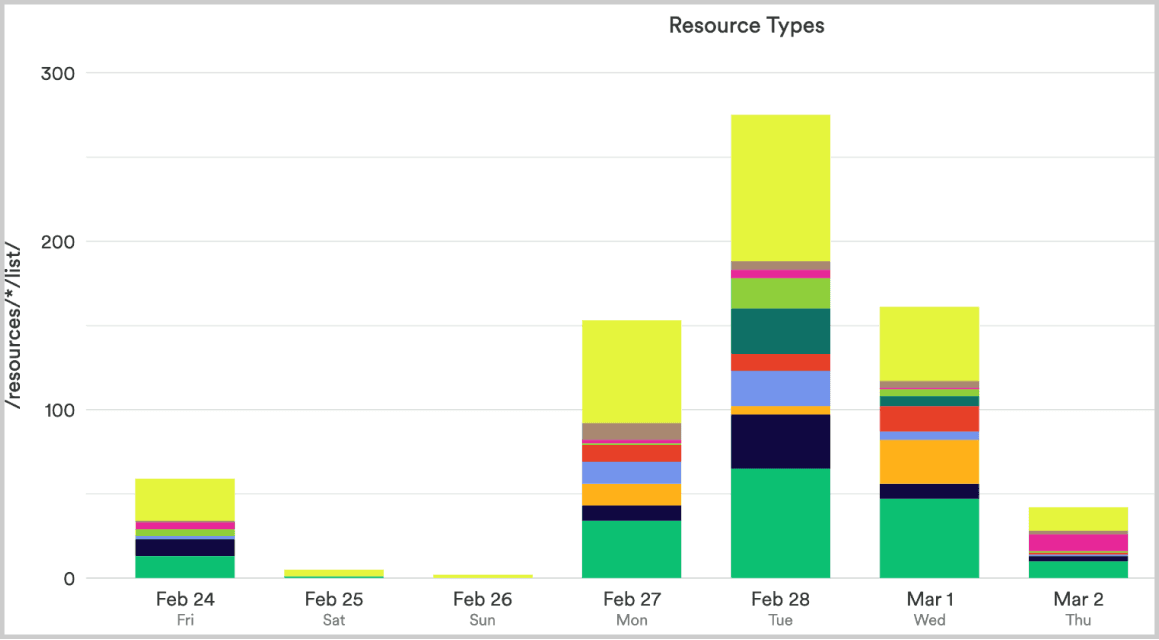
Task: Select the Feb 24 Fri axis label
Action: coord(184,607)
